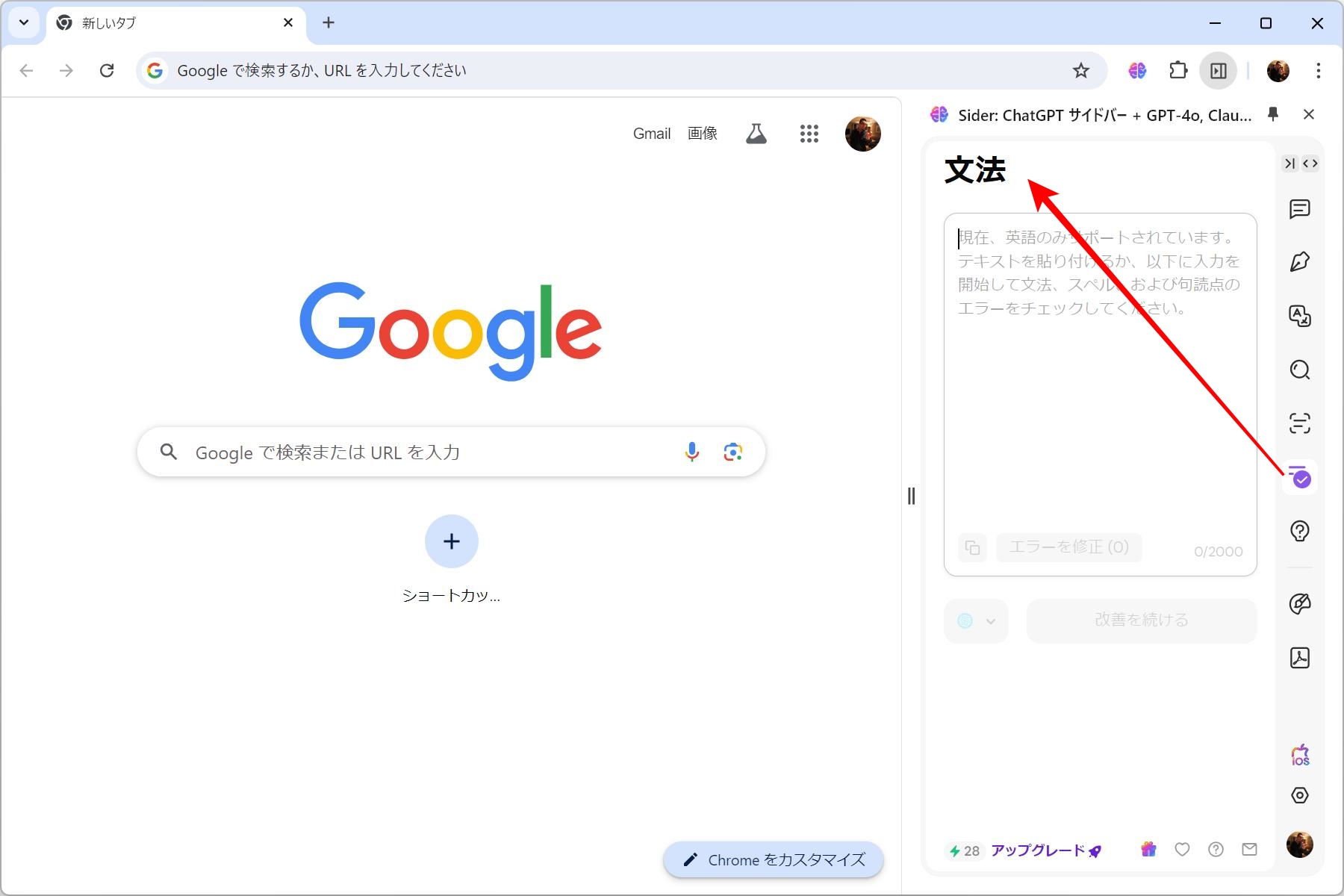Select the Sider grammar check tool
Viewport: 1344px width, 896px height.
point(1300,477)
